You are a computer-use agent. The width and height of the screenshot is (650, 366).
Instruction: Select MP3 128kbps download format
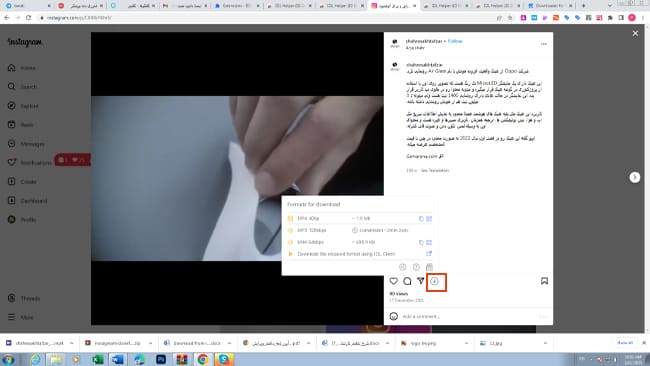click(x=359, y=230)
